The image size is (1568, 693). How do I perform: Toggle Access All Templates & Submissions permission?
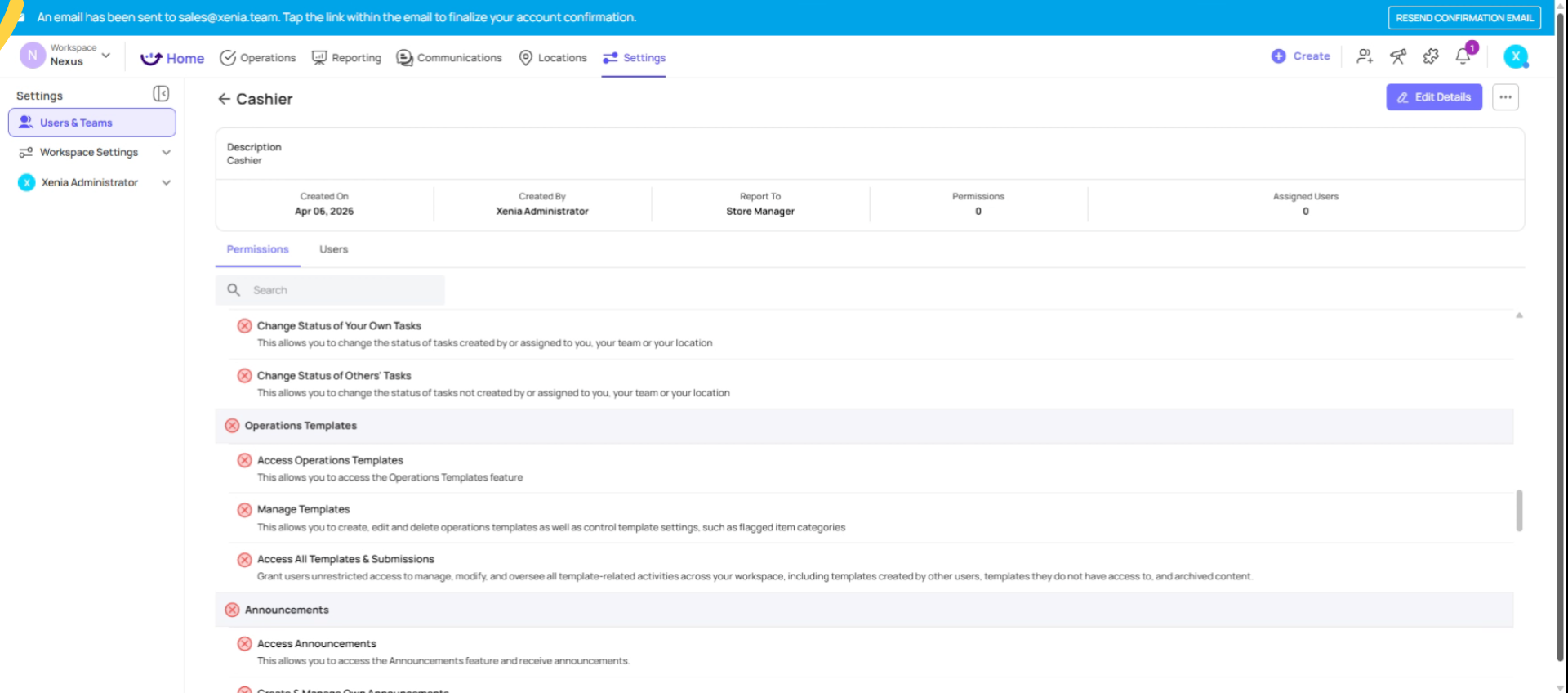(x=244, y=560)
